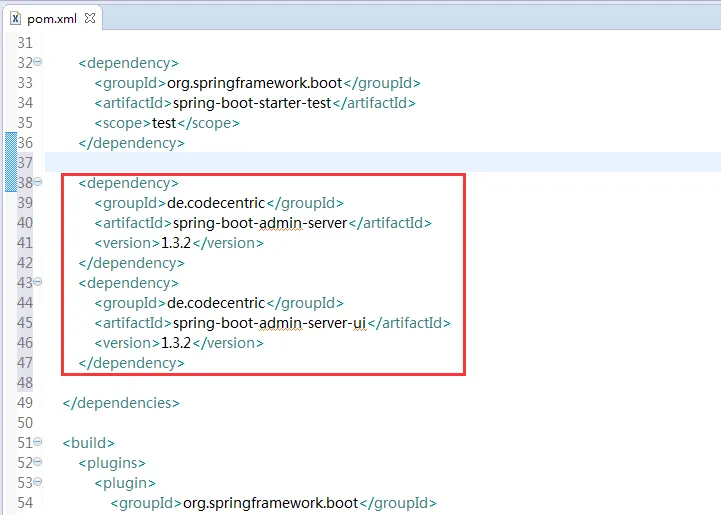
Task: Close the pom.xml tab with X icon
Action: coord(90,18)
